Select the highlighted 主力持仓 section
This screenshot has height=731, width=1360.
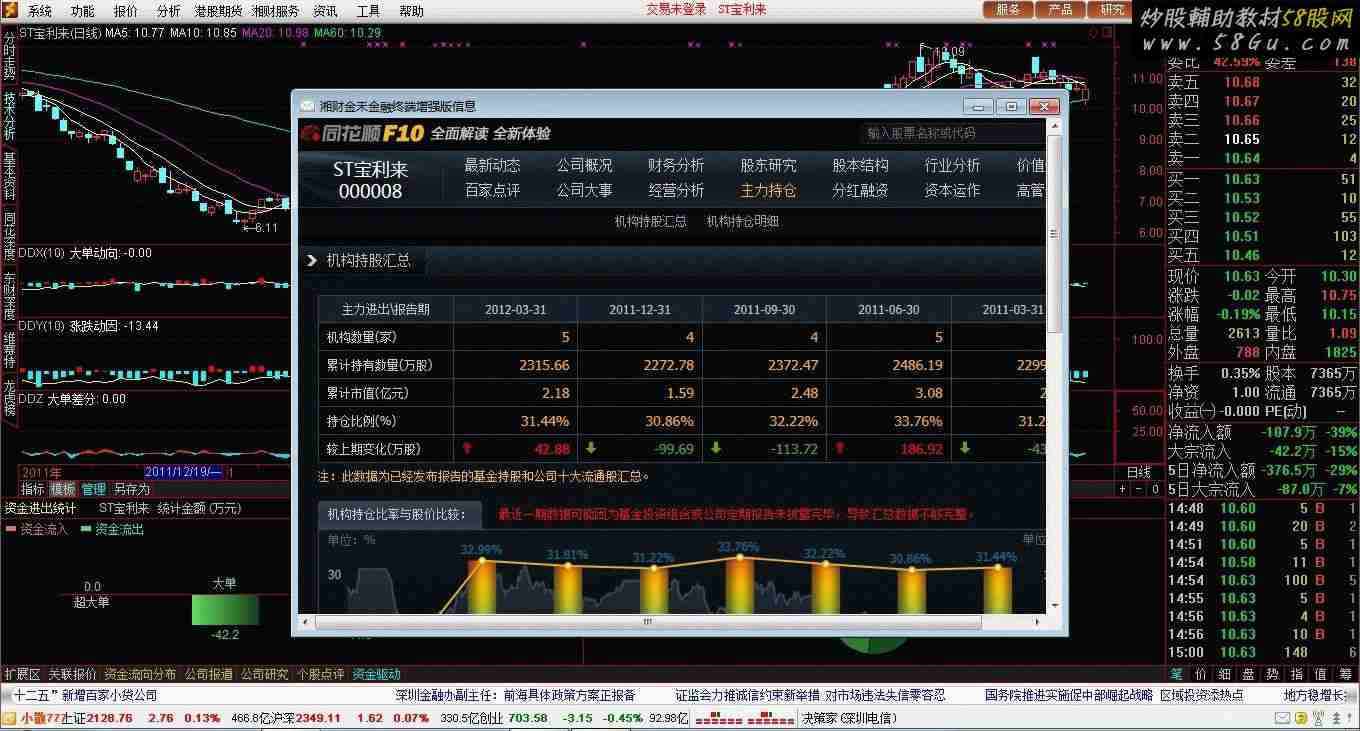pos(768,190)
